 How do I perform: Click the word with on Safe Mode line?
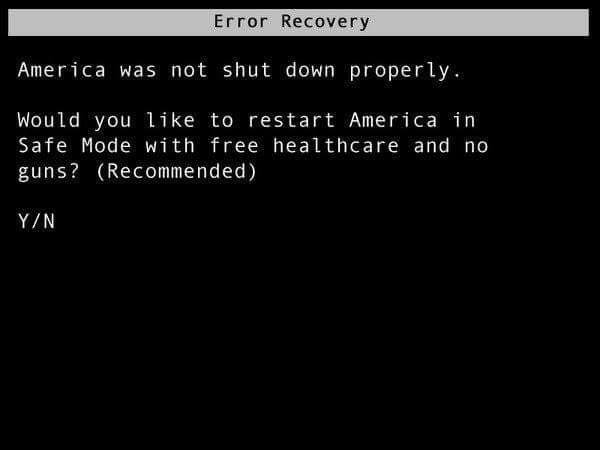170,146
